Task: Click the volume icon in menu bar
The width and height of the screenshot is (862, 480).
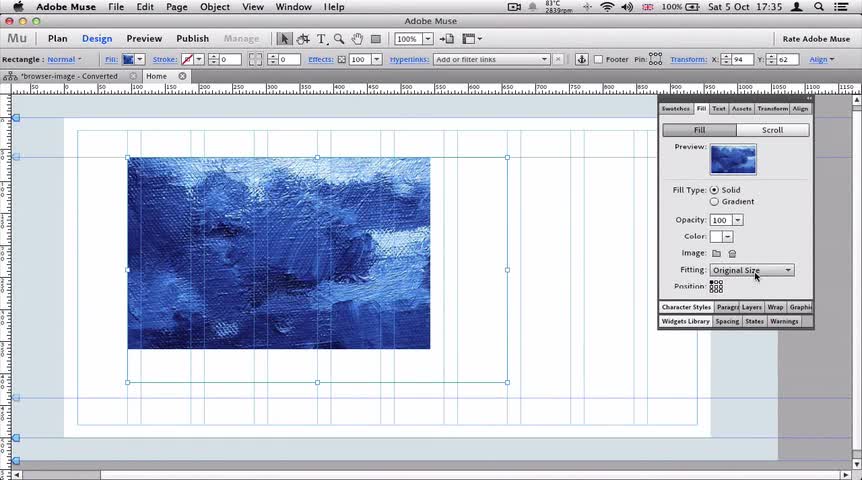Action: click(627, 7)
